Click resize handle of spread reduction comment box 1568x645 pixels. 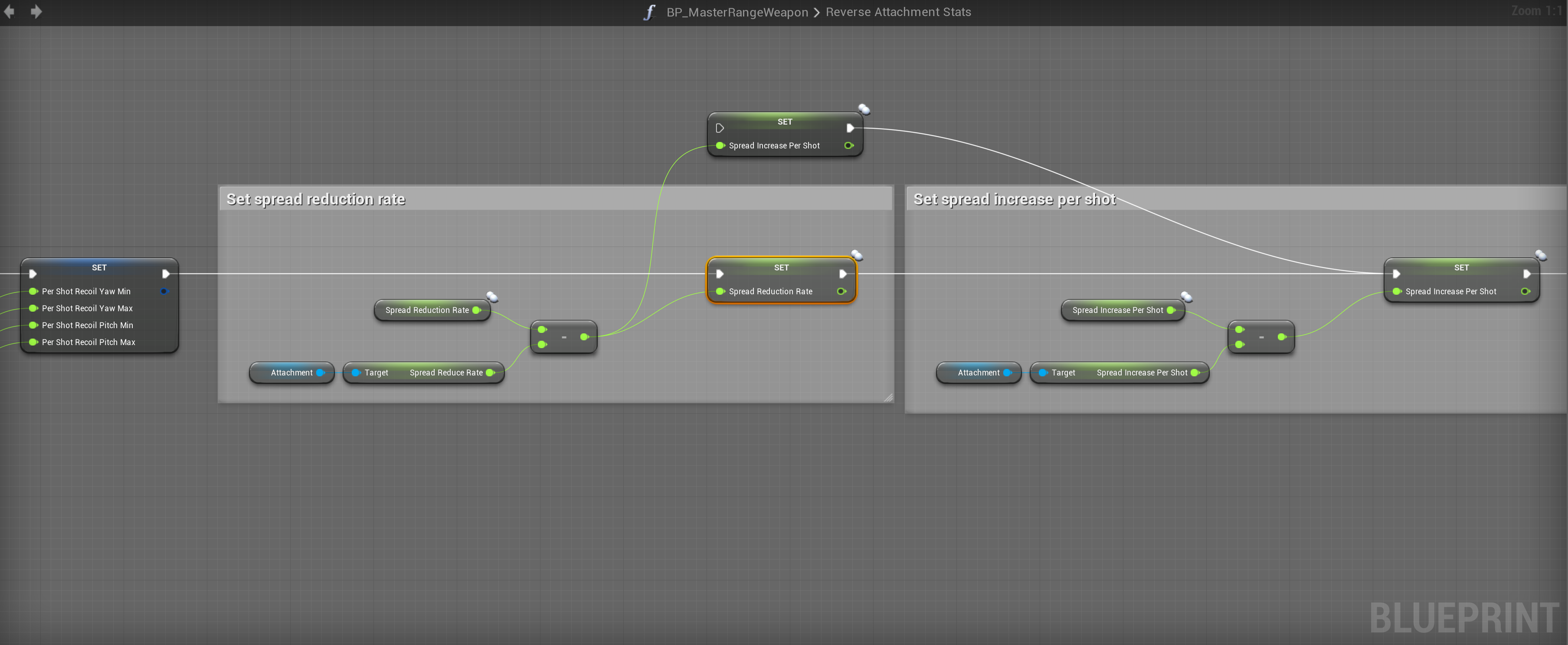coord(889,398)
